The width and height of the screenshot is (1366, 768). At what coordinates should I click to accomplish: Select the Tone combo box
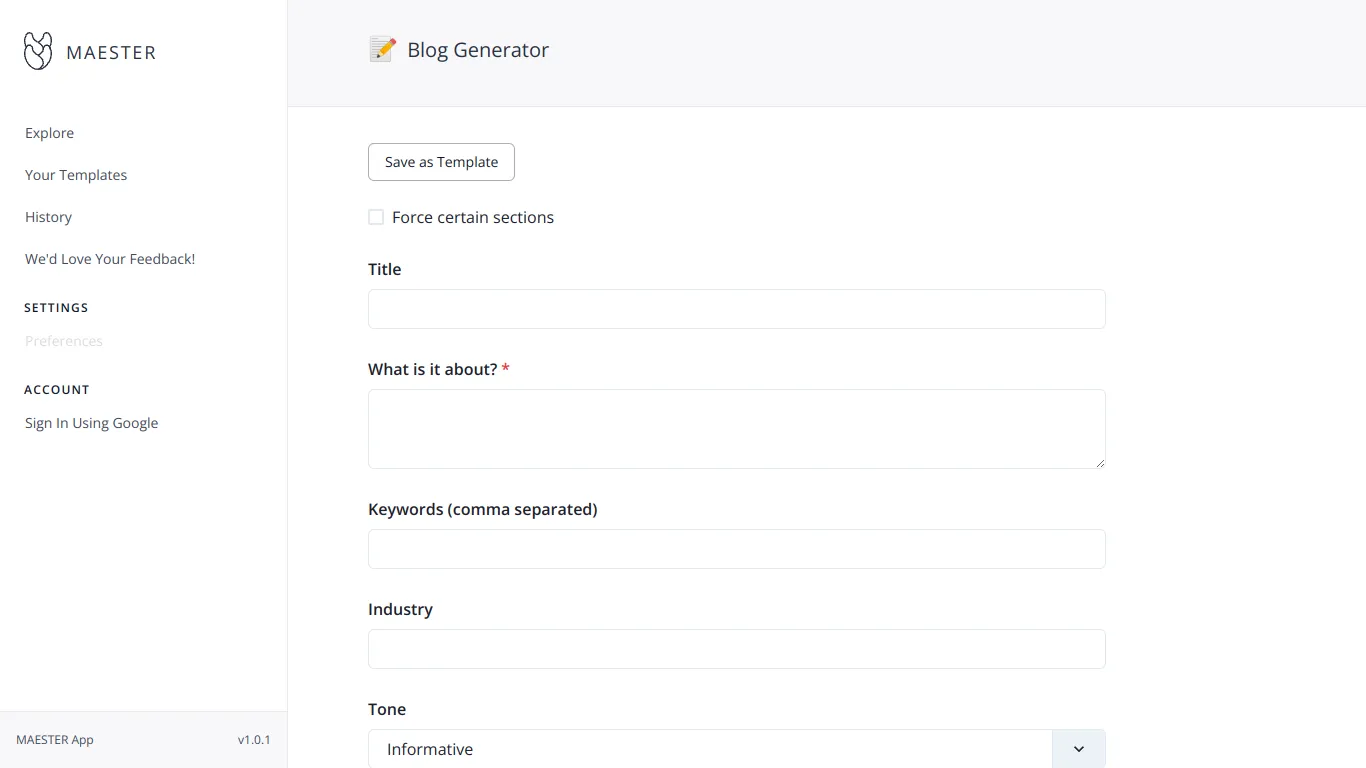(x=710, y=748)
